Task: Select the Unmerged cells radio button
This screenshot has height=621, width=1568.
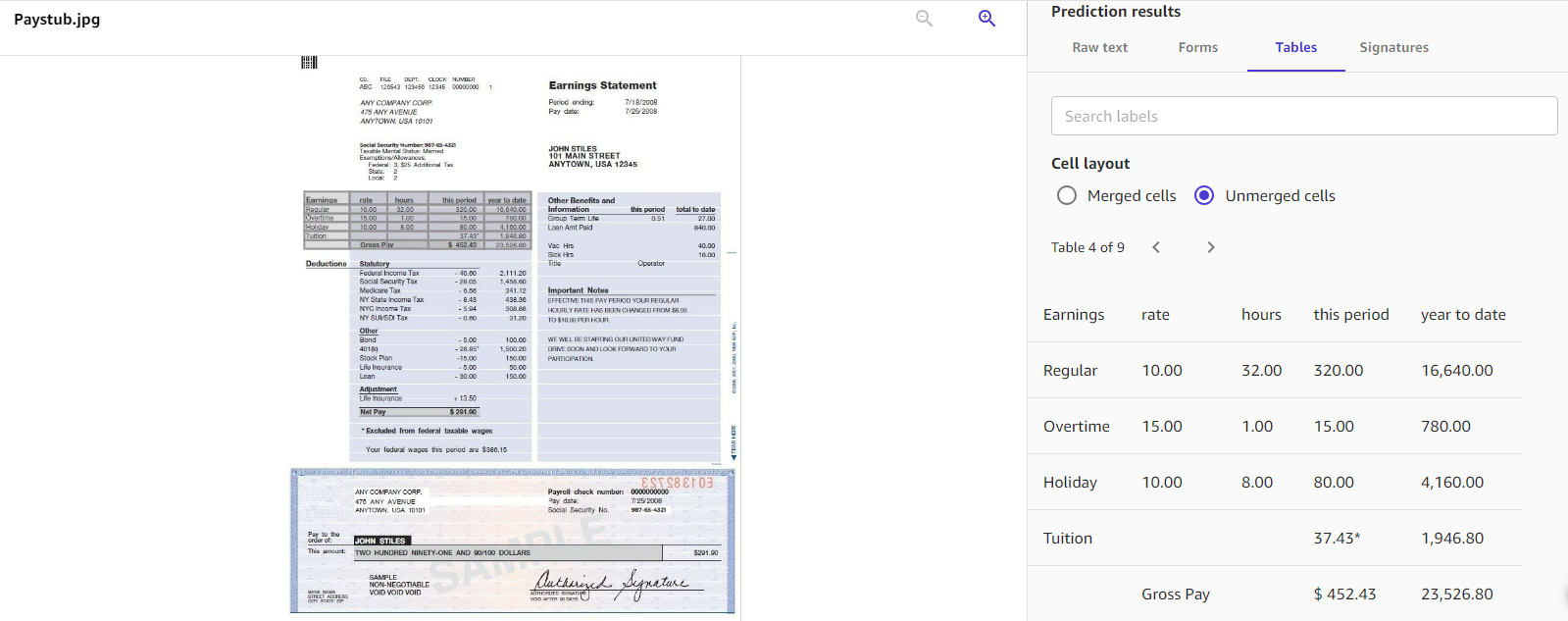Action: point(1204,195)
